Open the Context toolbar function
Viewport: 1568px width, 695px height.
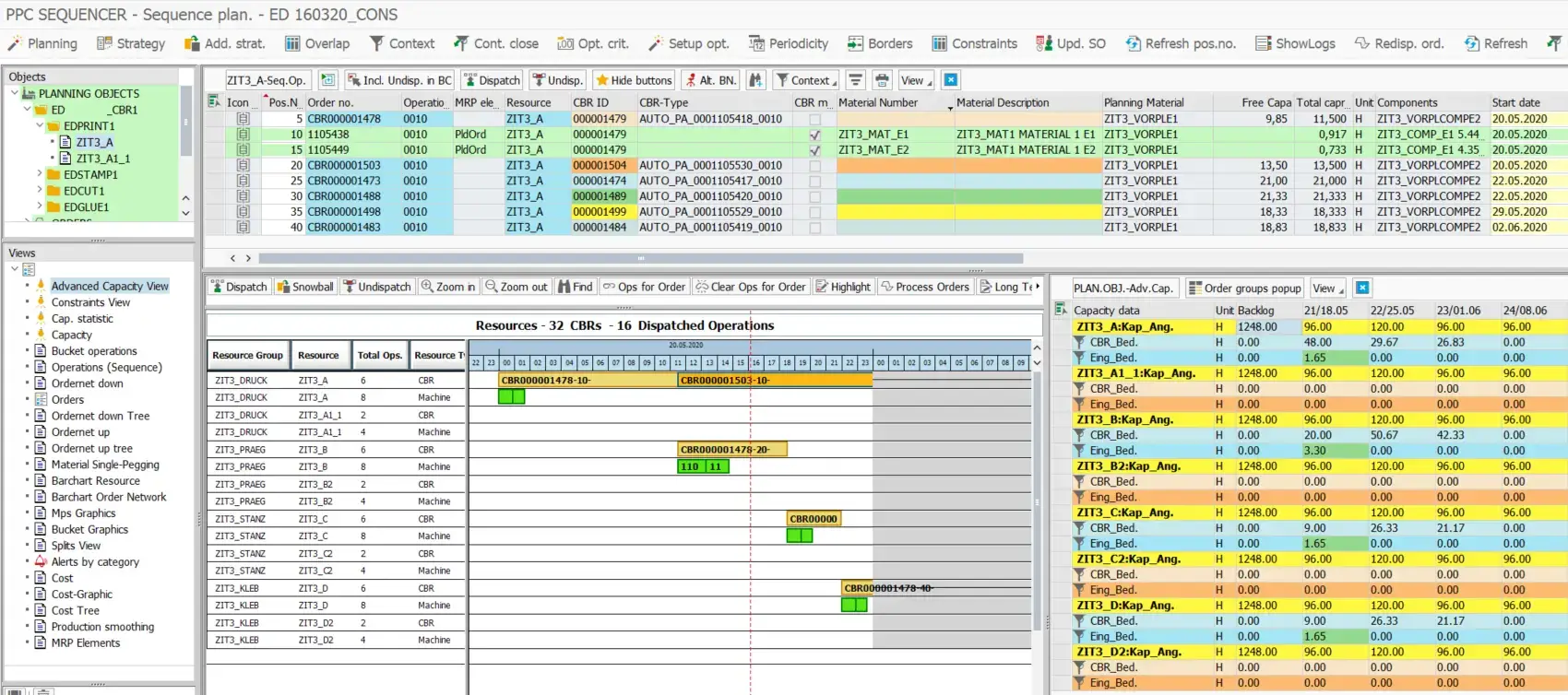coord(401,43)
